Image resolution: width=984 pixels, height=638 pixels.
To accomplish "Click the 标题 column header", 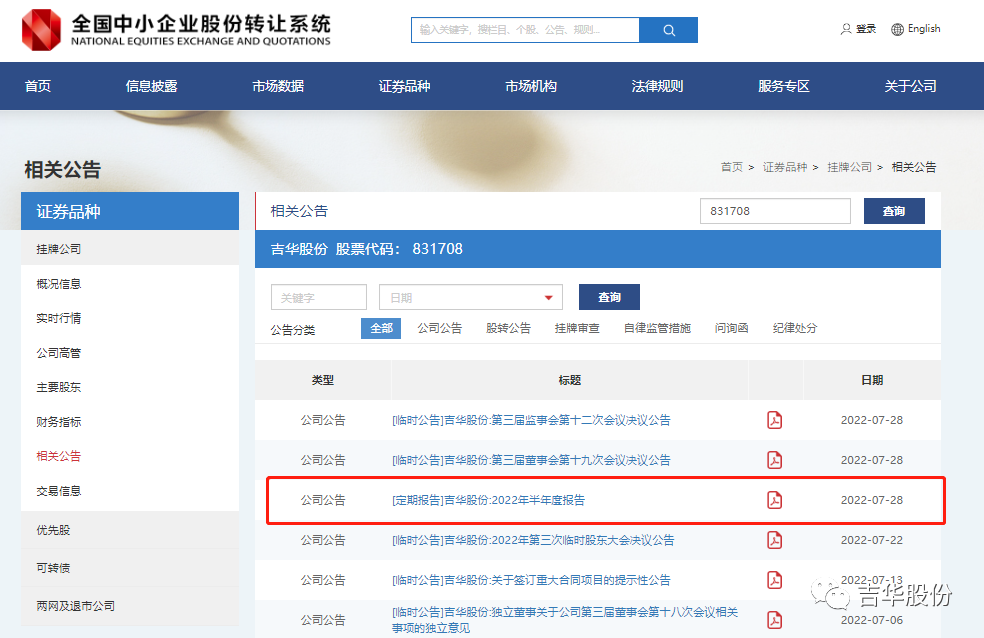I will pyautogui.click(x=570, y=380).
